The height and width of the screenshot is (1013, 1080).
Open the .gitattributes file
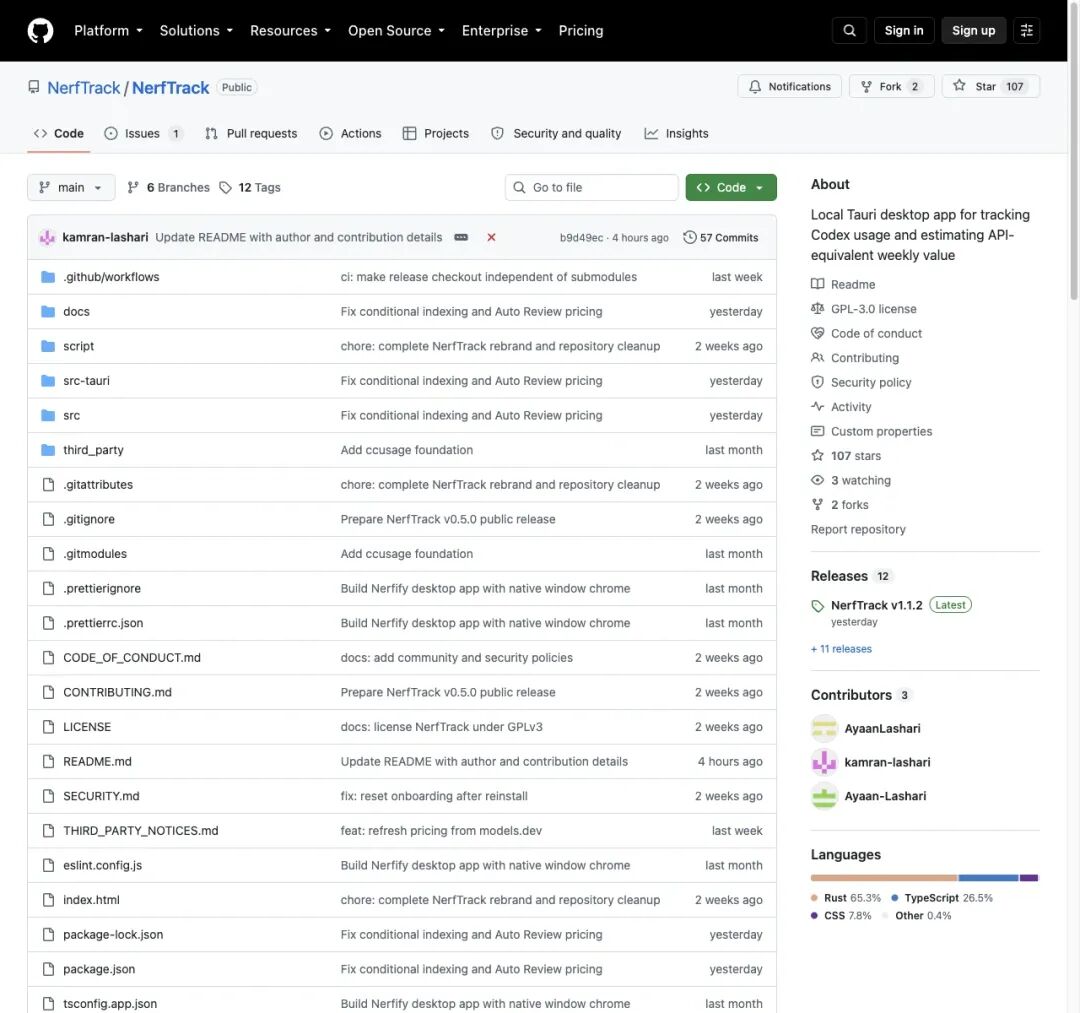point(98,485)
